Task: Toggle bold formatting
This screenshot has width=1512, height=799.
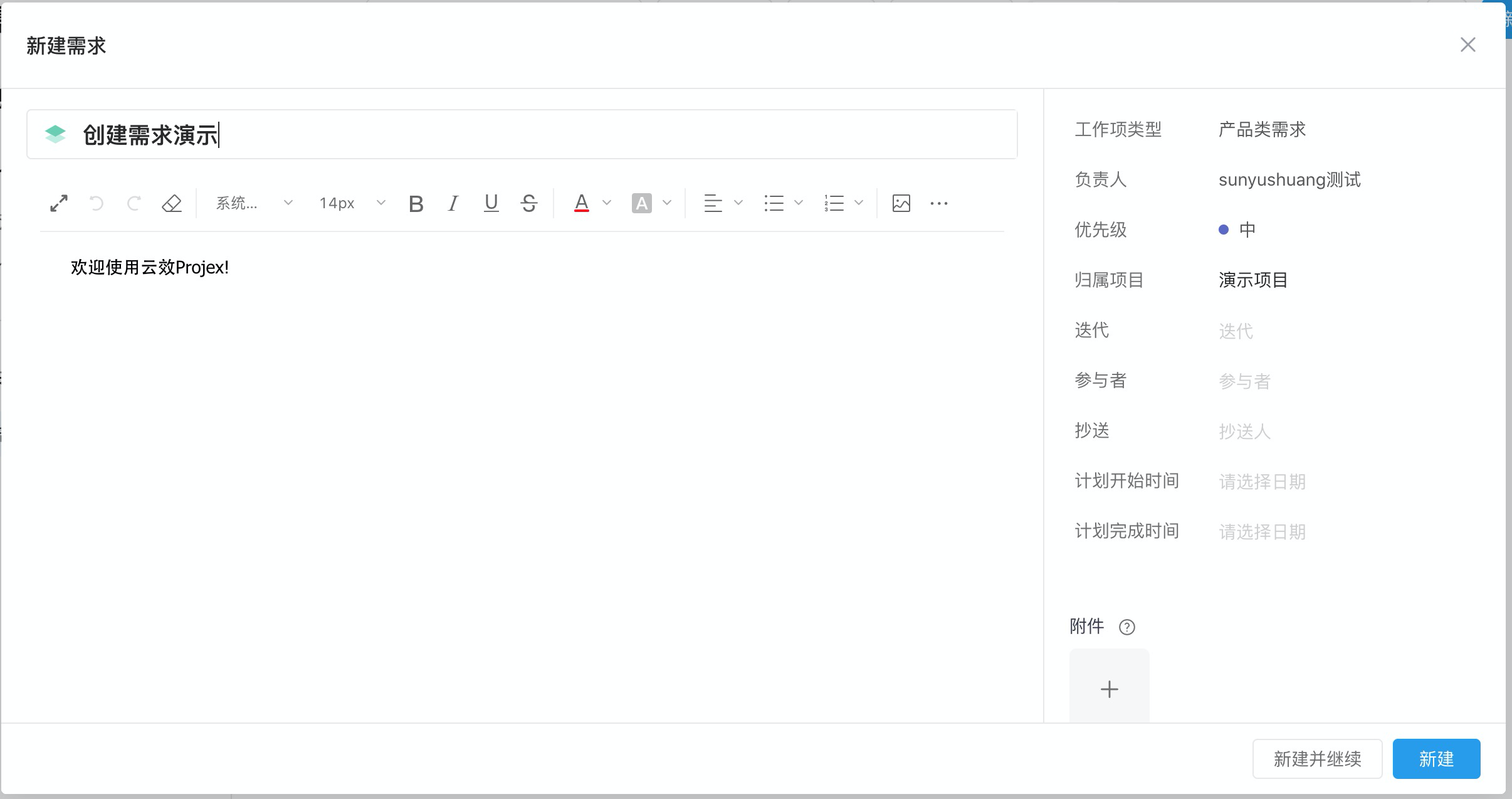Action: tap(416, 203)
